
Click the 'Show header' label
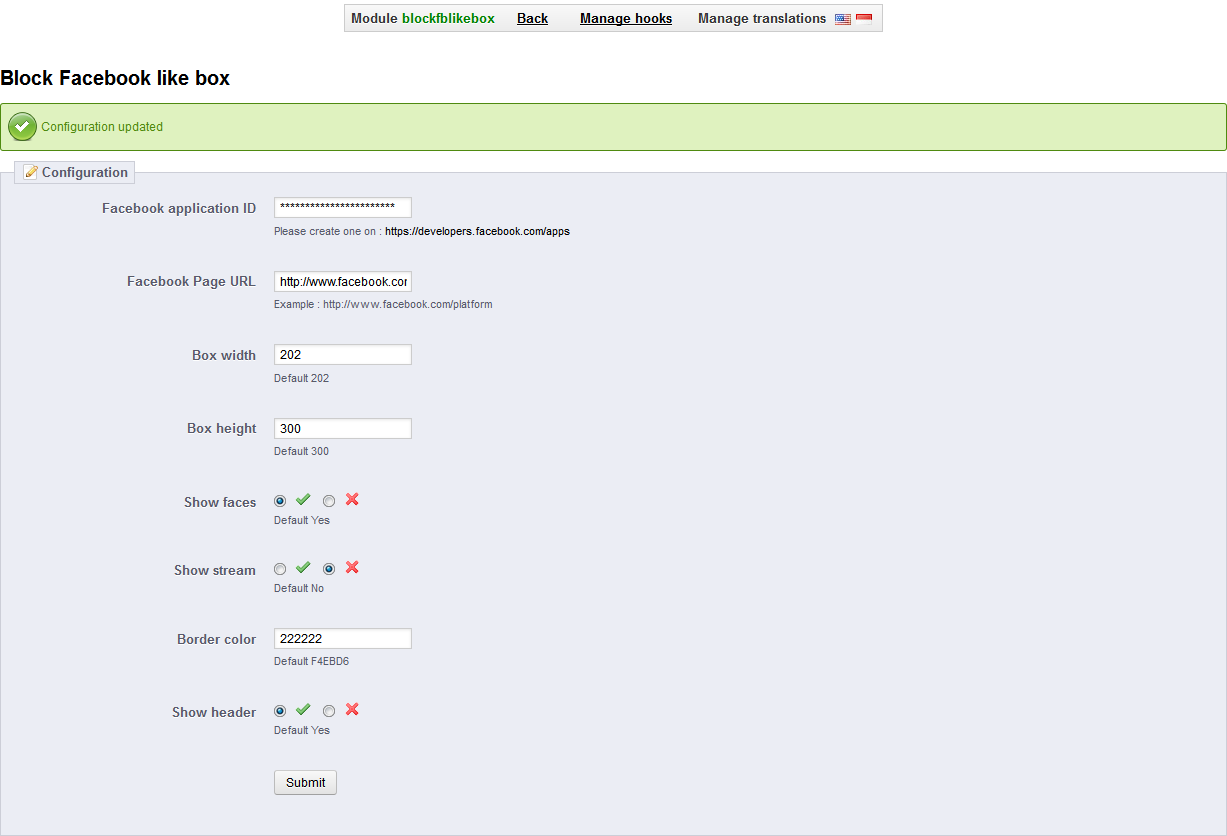click(x=214, y=712)
